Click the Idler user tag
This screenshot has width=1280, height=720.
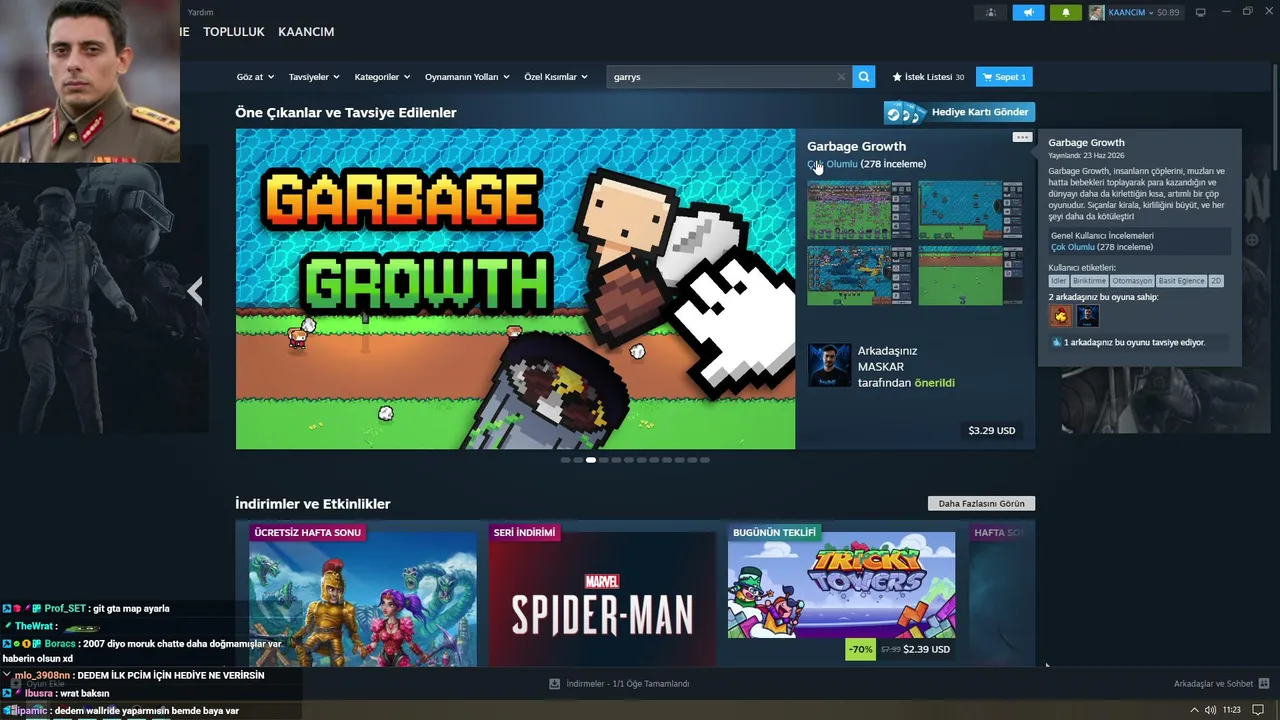[1059, 281]
